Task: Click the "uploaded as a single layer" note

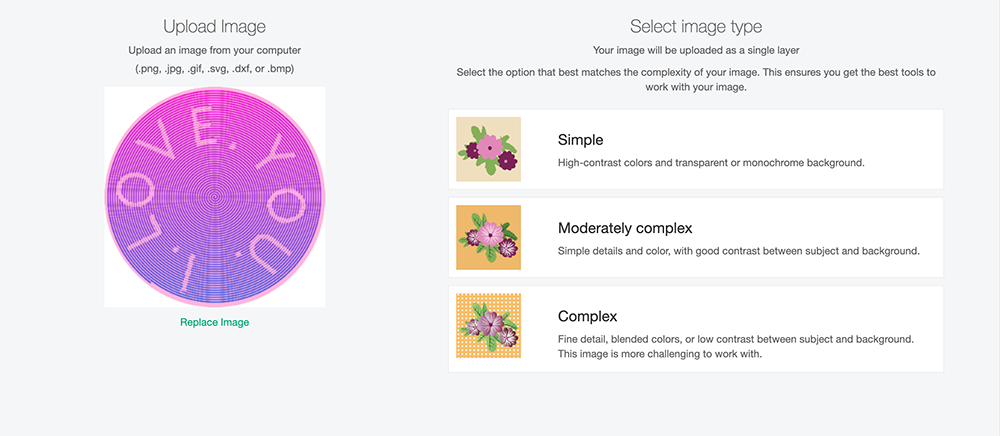Action: [696, 50]
